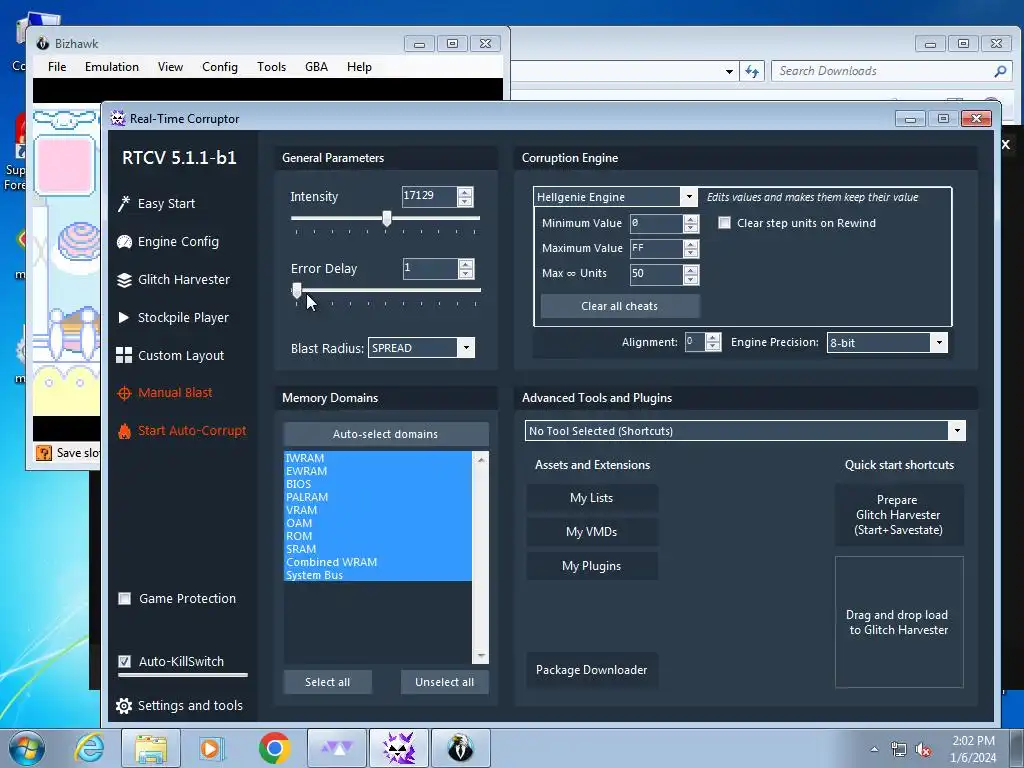Screen dimensions: 1024x768
Task: Open the Help menu in Bizhawk
Action: (359, 67)
